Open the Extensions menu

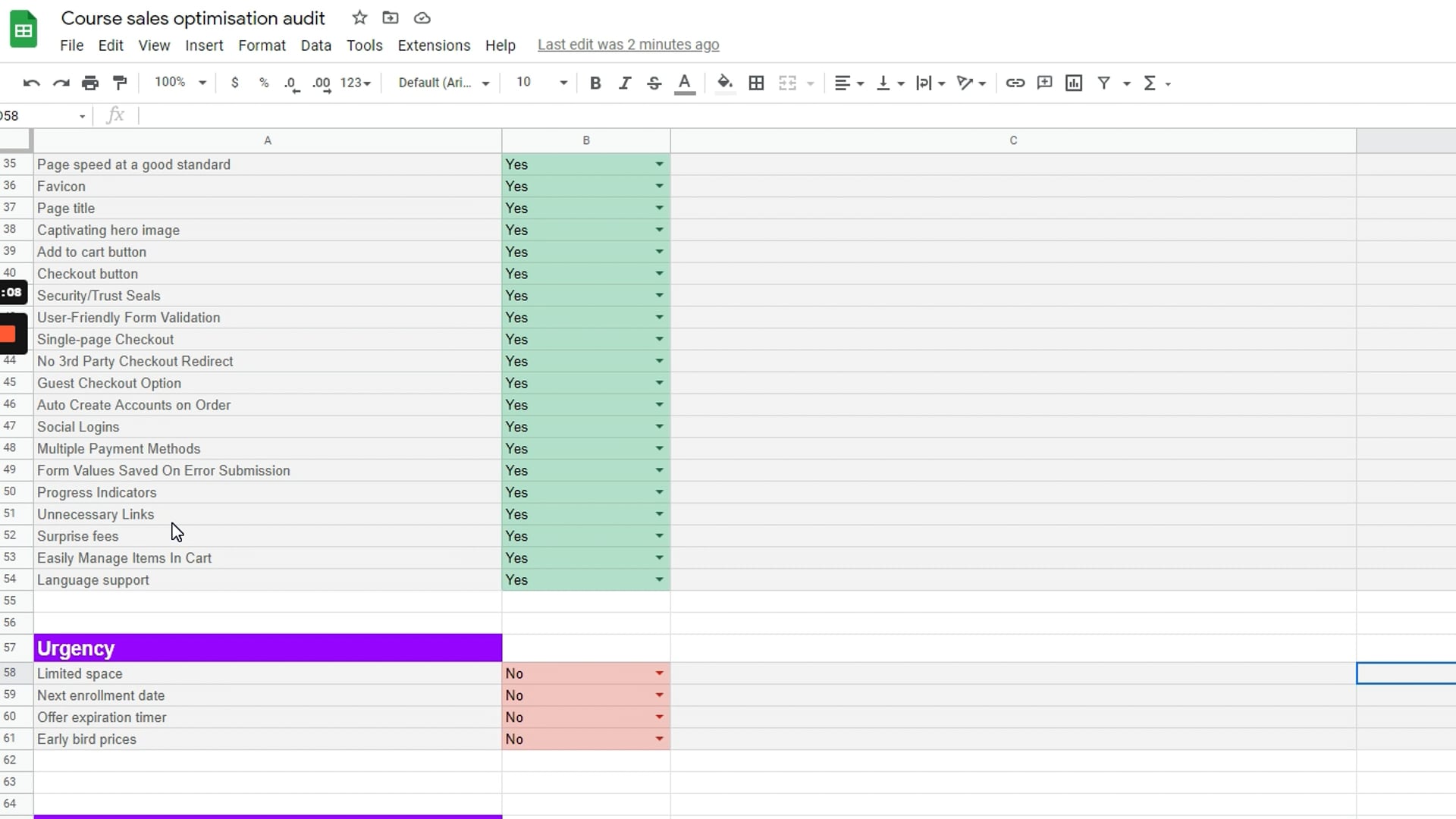[x=434, y=45]
